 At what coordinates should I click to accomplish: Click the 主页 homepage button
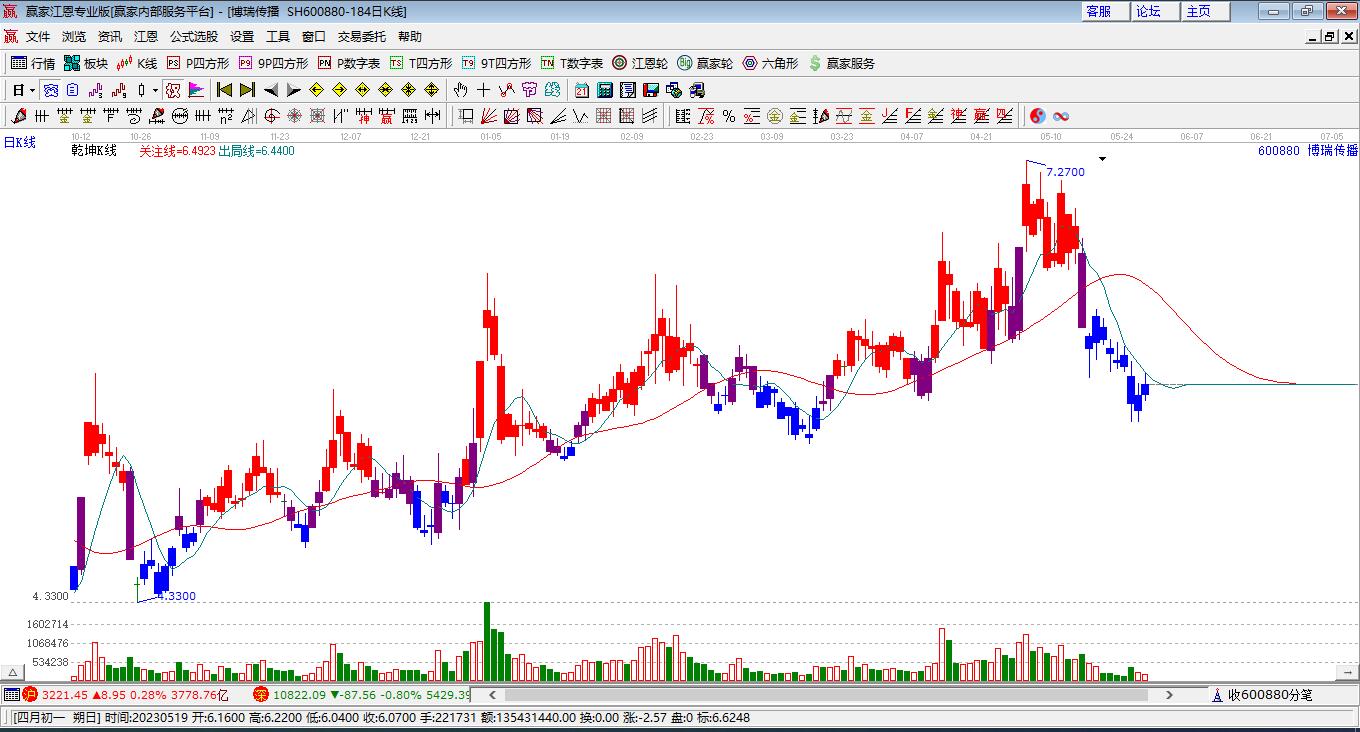(1204, 11)
